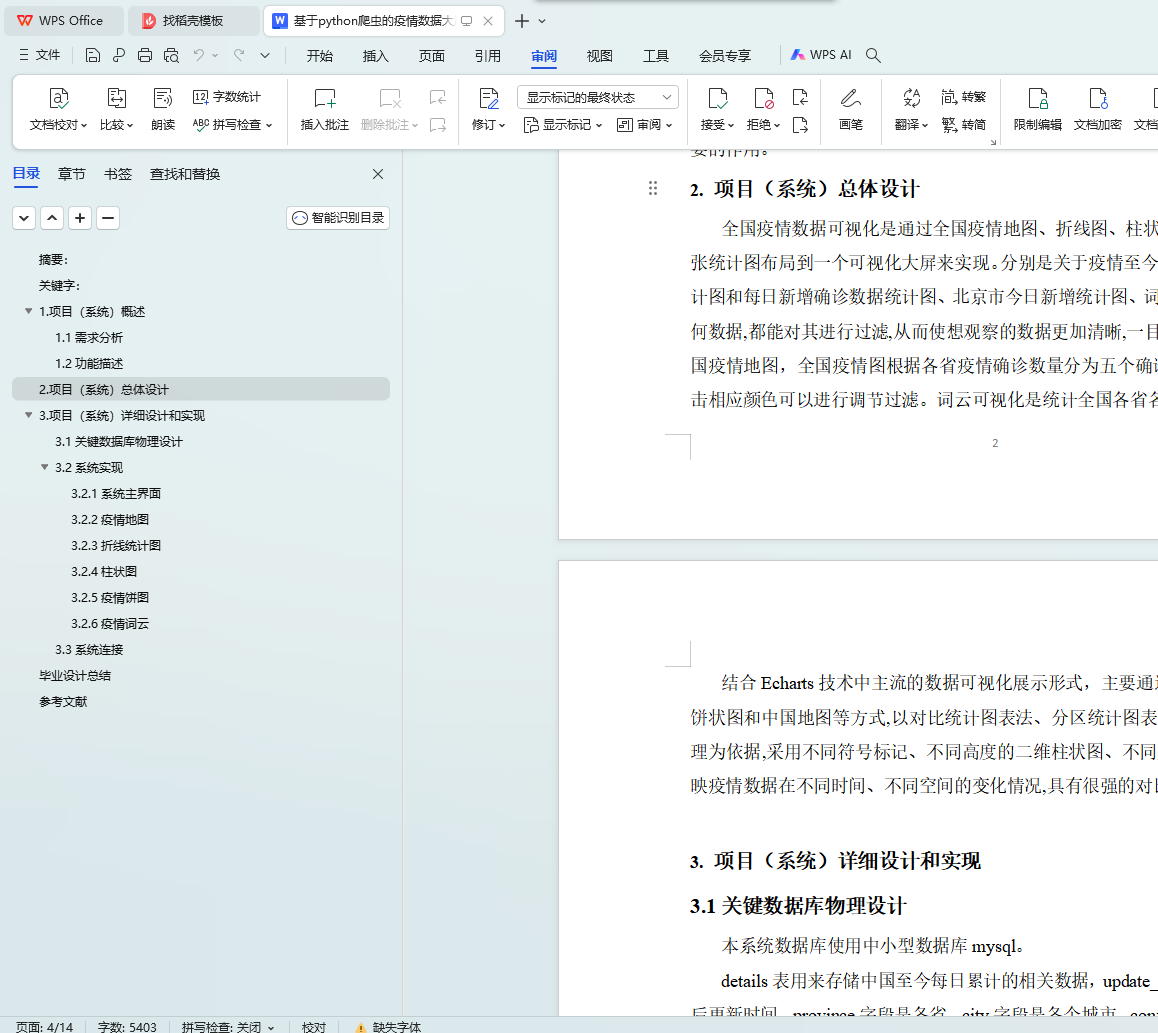
Task: Switch to the 插入 ribbon tab
Action: [x=376, y=56]
